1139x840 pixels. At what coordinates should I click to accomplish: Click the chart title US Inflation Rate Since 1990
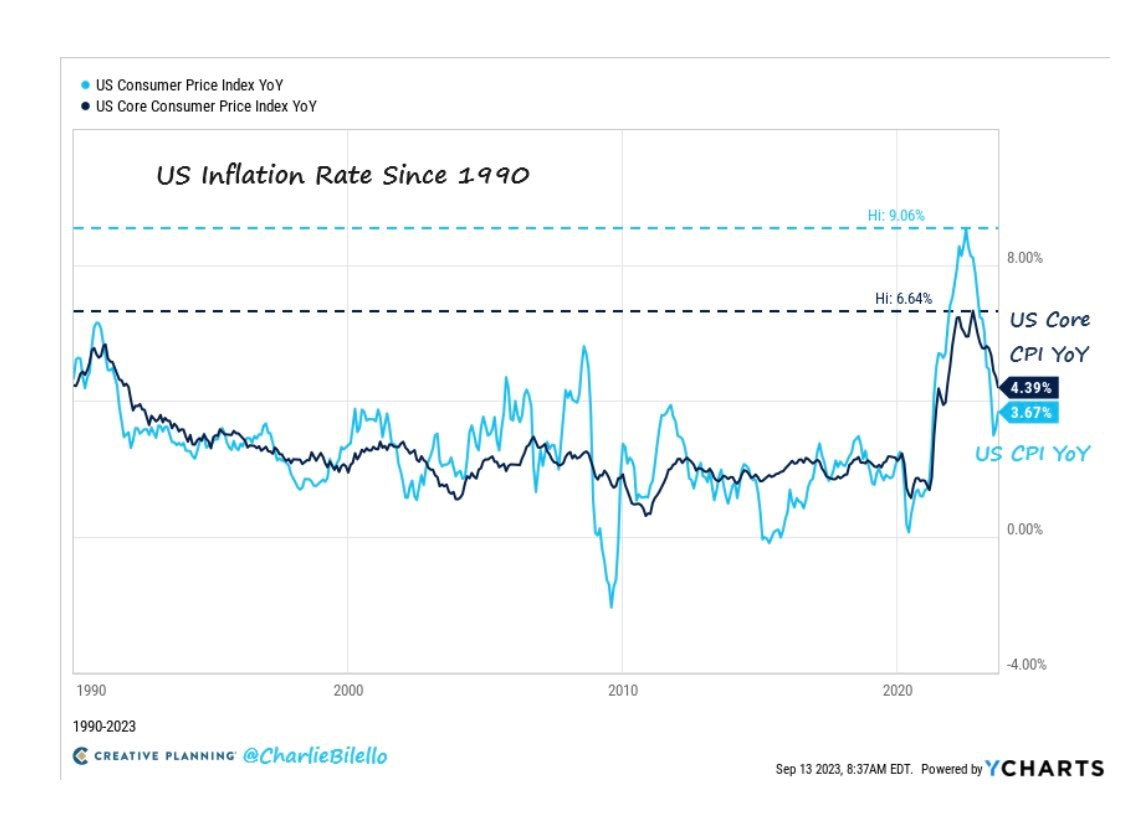(342, 176)
